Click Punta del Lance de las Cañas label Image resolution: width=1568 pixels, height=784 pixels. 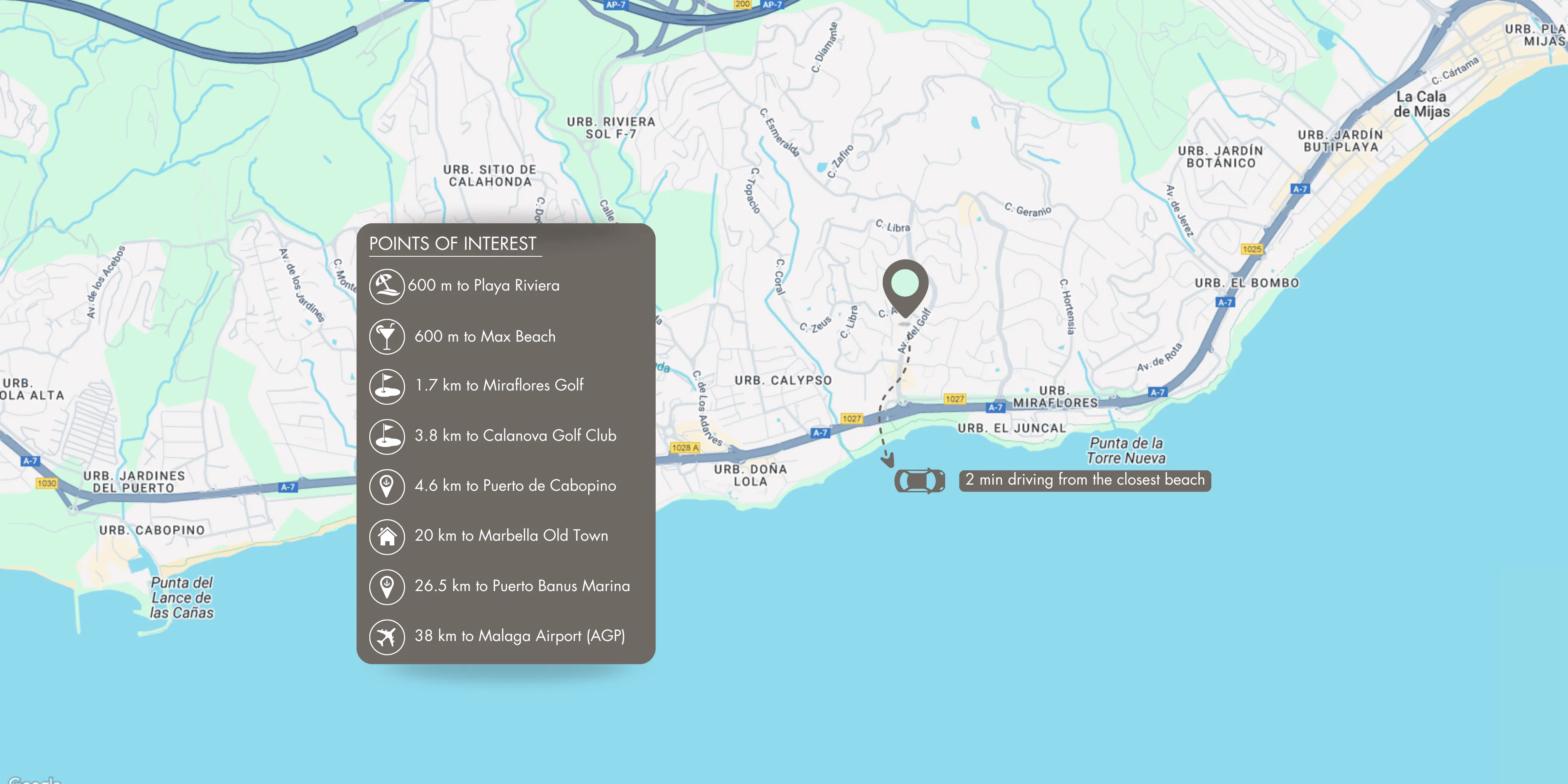pos(182,598)
